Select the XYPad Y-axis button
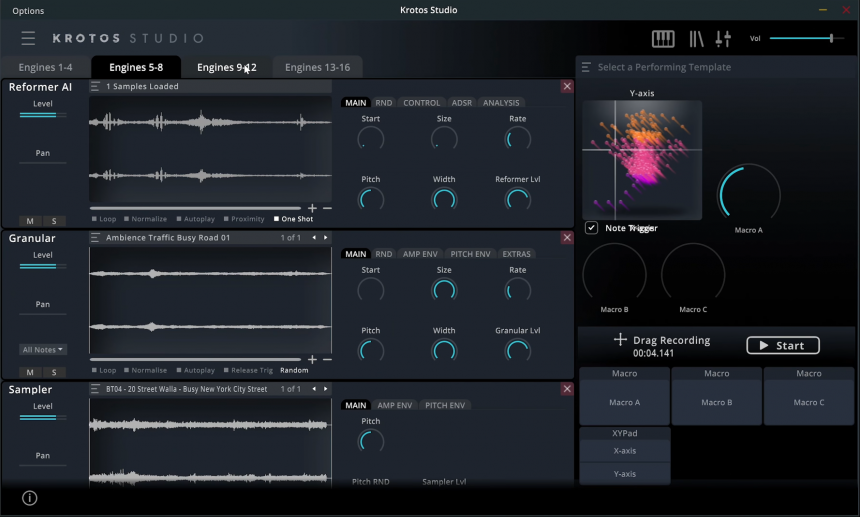This screenshot has height=517, width=860. point(625,474)
